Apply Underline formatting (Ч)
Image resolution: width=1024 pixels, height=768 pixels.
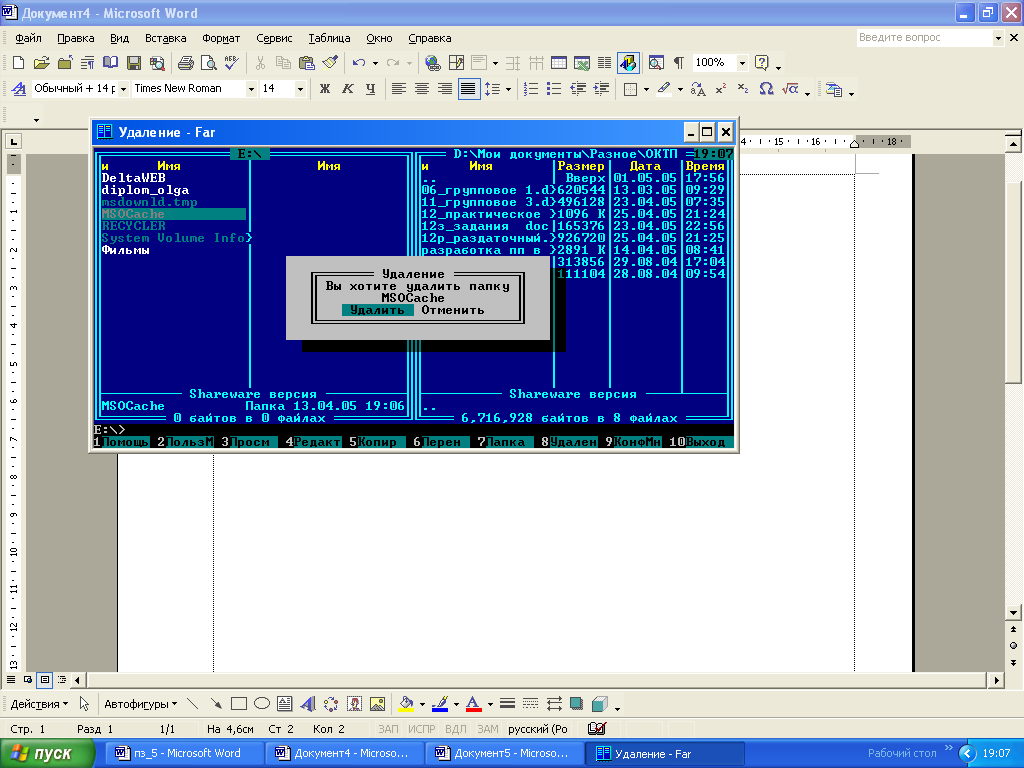(x=370, y=89)
